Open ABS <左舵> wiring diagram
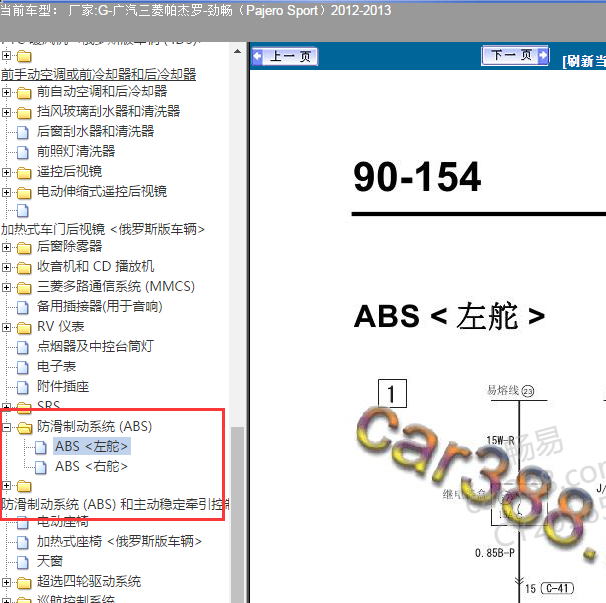The height and width of the screenshot is (603, 606). [x=92, y=446]
